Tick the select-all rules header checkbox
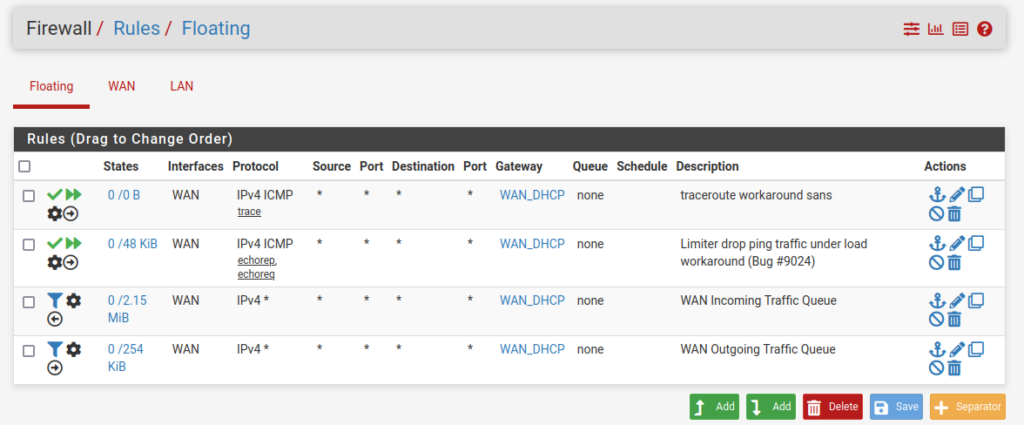 pos(25,167)
